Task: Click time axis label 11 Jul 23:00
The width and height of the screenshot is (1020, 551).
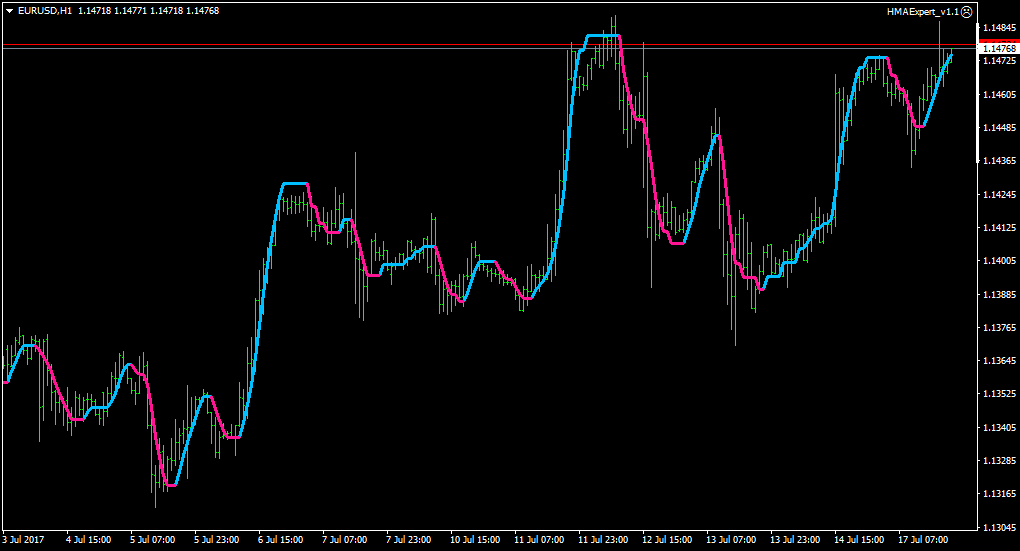Action: [x=603, y=540]
